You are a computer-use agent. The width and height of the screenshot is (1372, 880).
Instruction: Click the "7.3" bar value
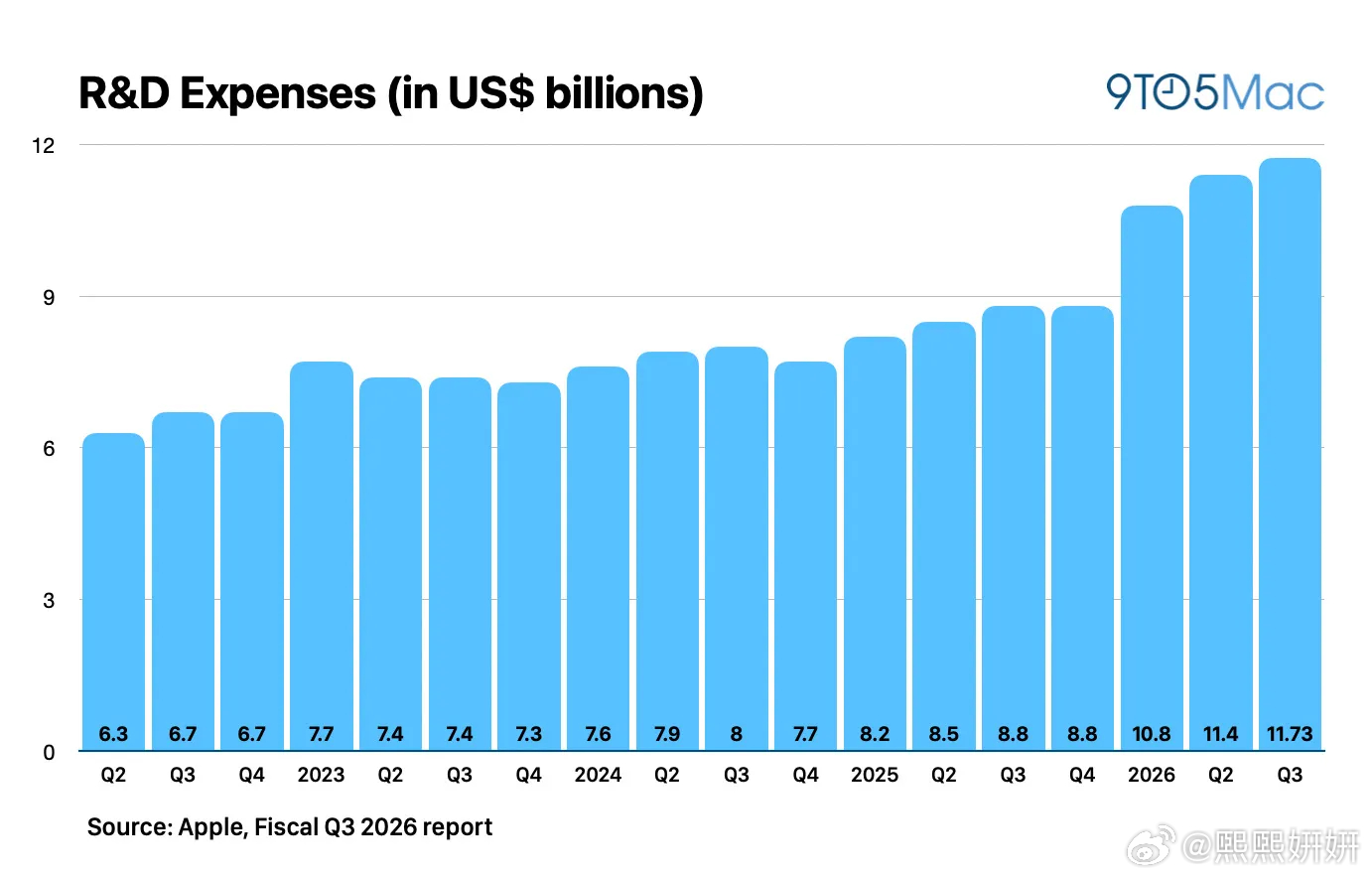click(x=528, y=734)
